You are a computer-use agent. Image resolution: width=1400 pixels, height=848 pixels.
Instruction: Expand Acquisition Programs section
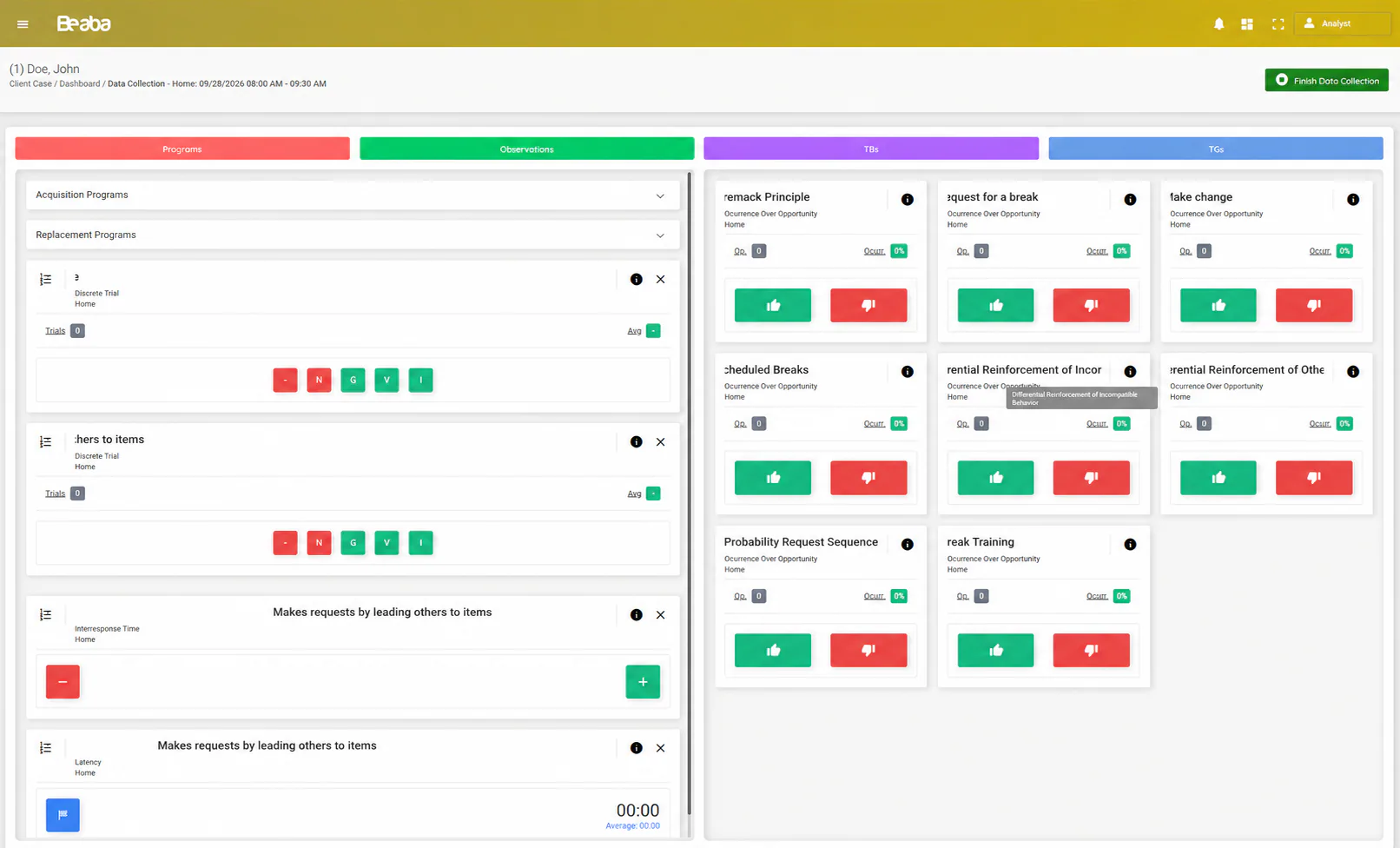pyautogui.click(x=353, y=195)
